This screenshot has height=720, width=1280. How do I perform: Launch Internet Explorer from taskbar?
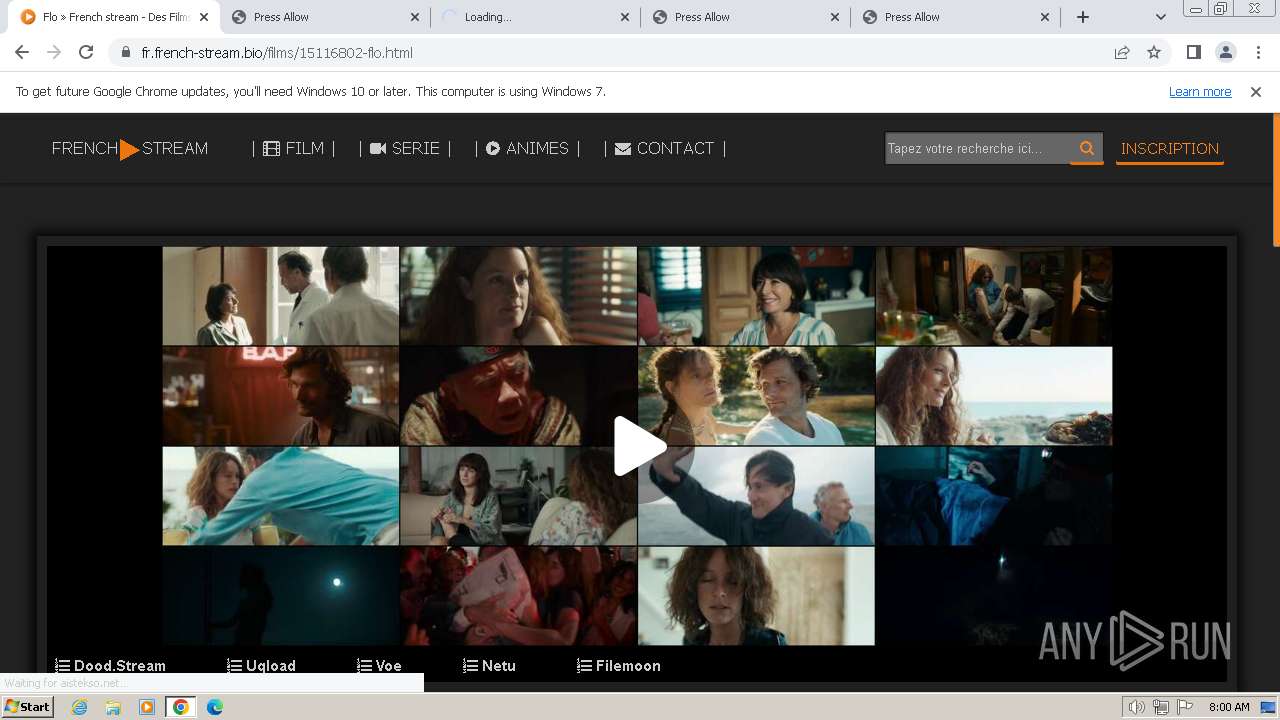click(79, 707)
